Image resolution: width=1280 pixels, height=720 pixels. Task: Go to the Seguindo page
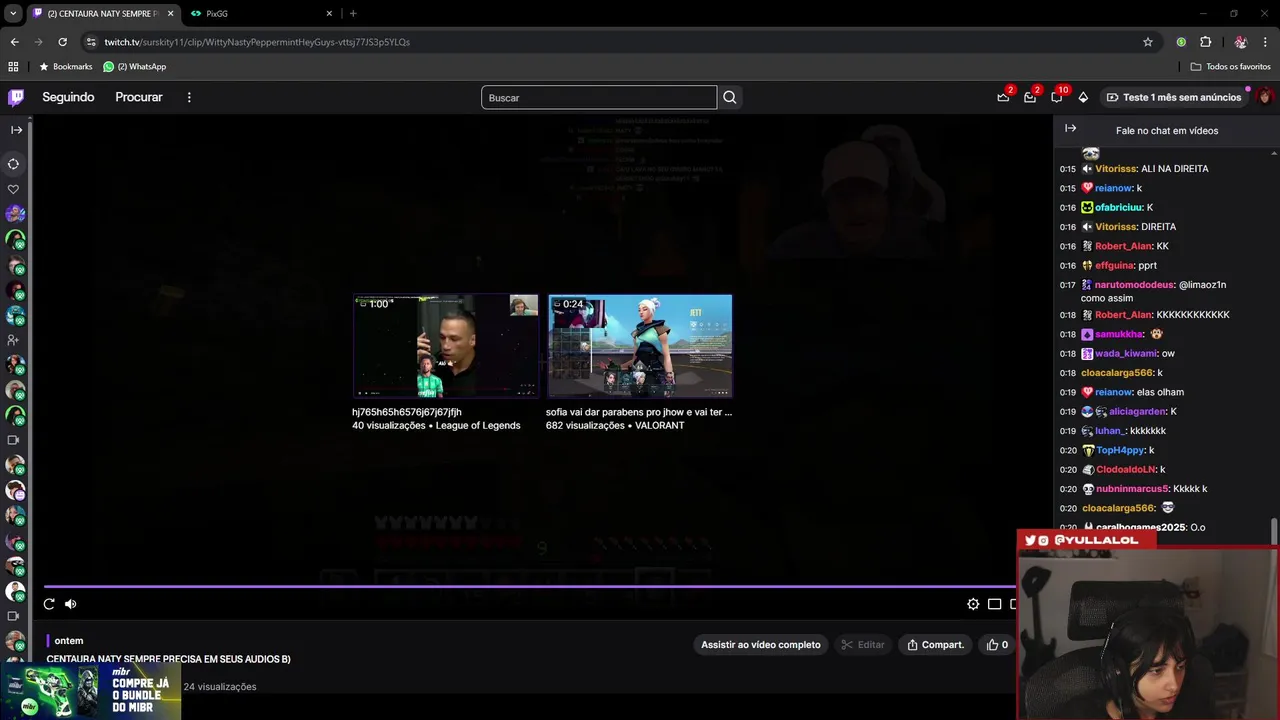[68, 97]
